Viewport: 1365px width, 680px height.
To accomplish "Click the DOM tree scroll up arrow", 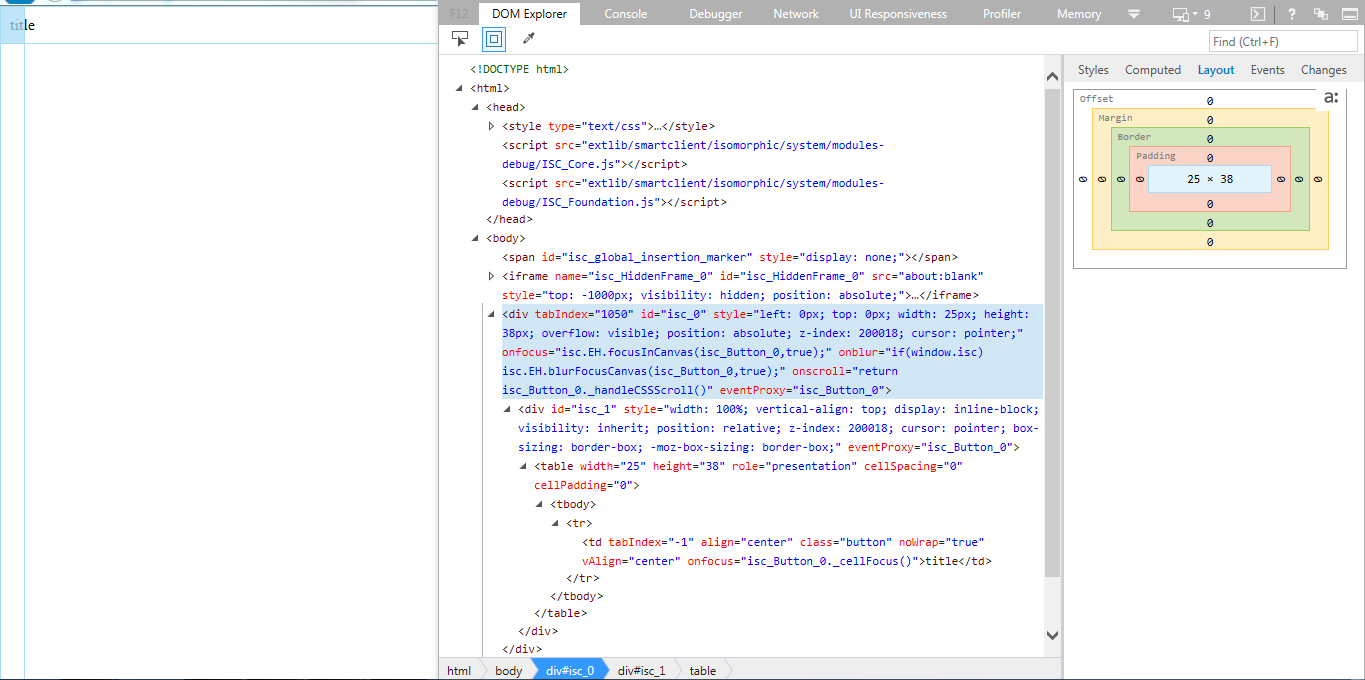I will coord(1052,77).
